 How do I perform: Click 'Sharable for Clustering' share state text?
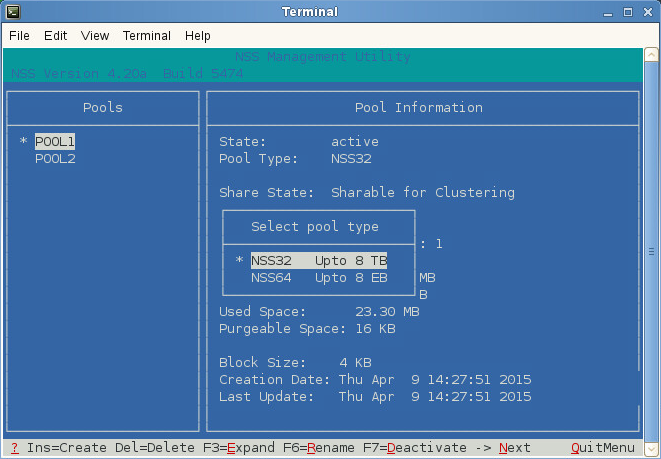423,193
